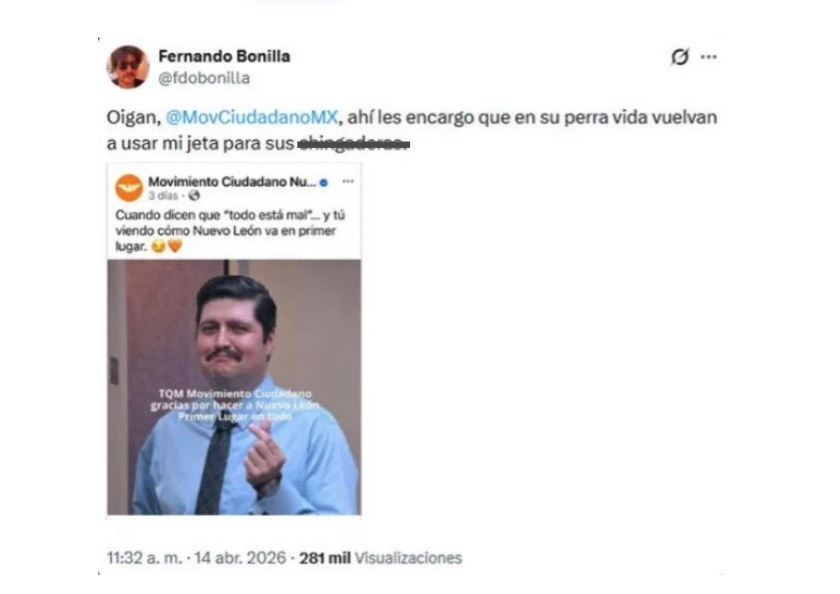Image resolution: width=840 pixels, height=594 pixels.
Task: Open the Grok slashed-circle icon
Action: (679, 57)
